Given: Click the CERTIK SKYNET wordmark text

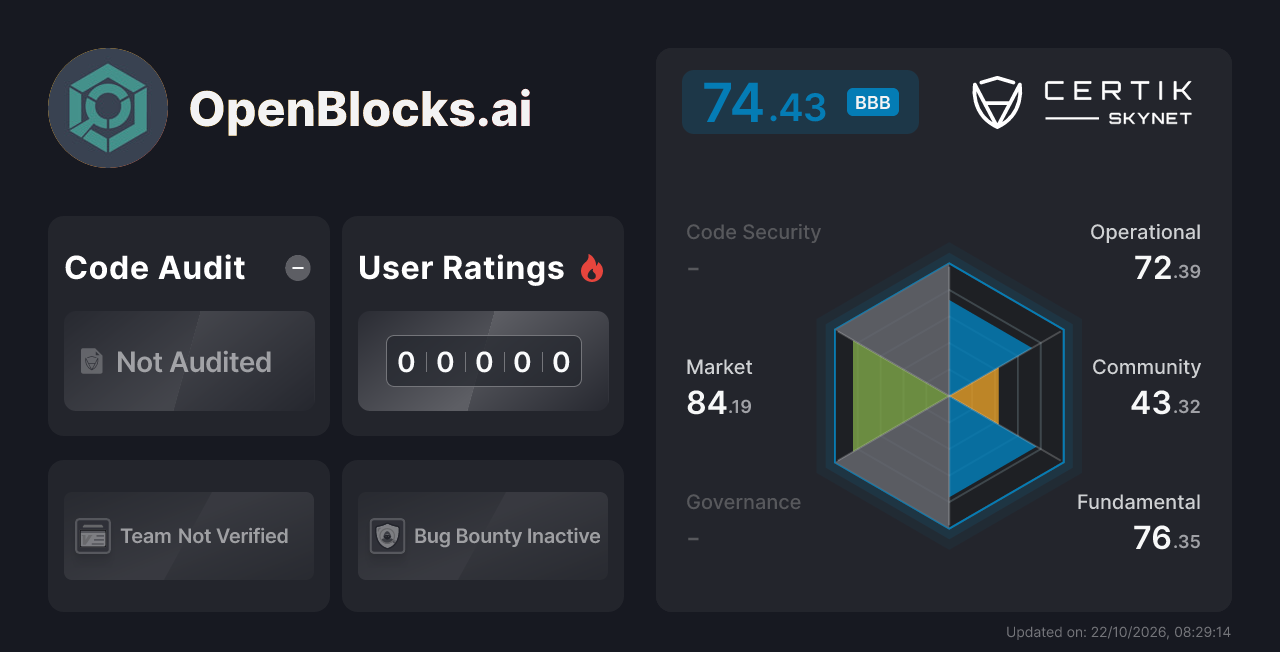Looking at the screenshot, I should point(1118,103).
